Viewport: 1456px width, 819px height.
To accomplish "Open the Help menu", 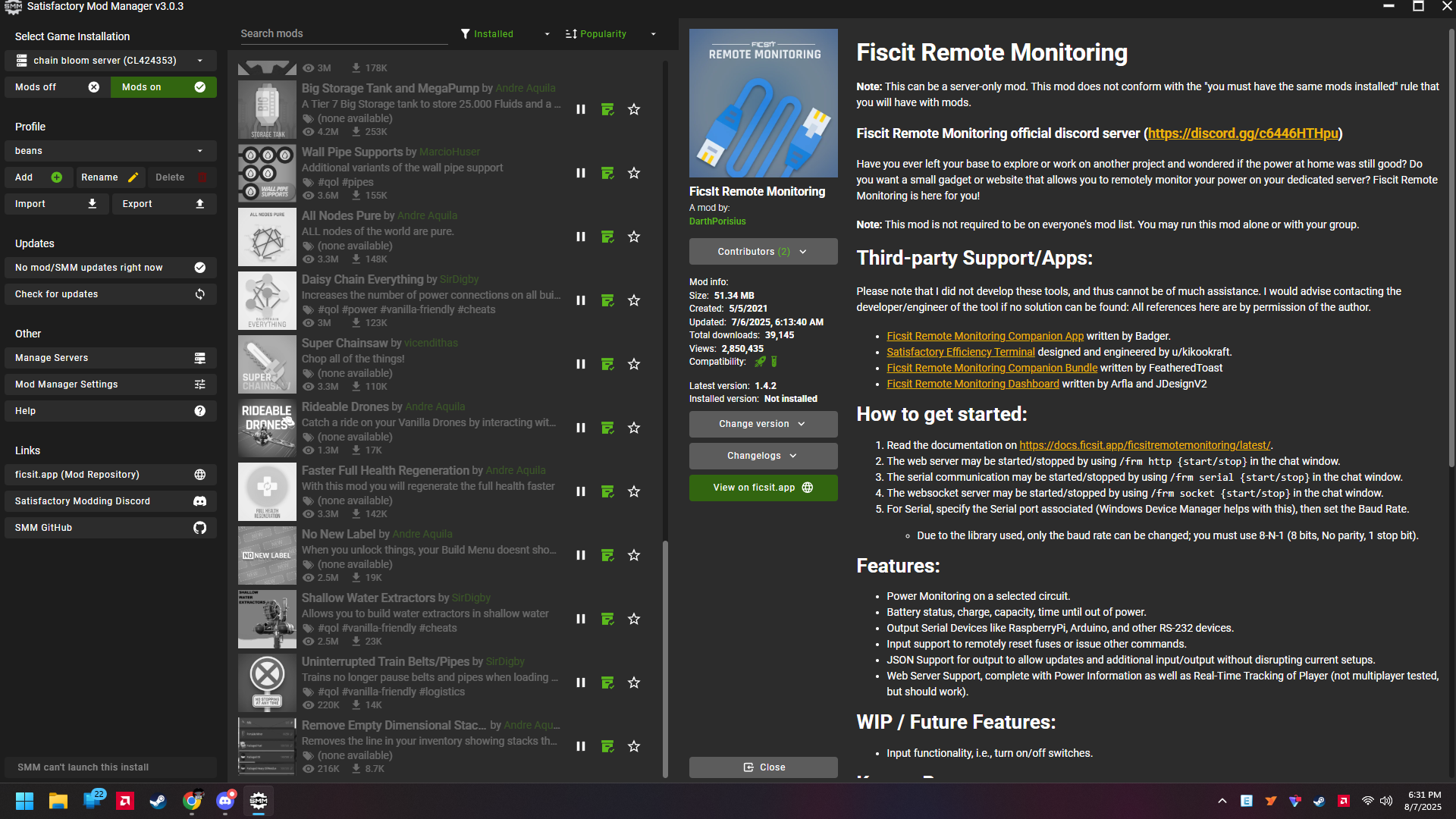I will click(x=111, y=411).
